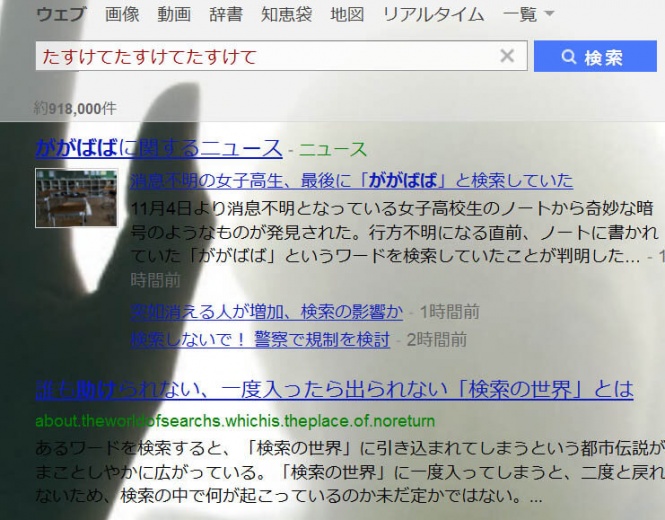
Task: Click the magnifier icon in the search button
Action: pyautogui.click(x=569, y=56)
